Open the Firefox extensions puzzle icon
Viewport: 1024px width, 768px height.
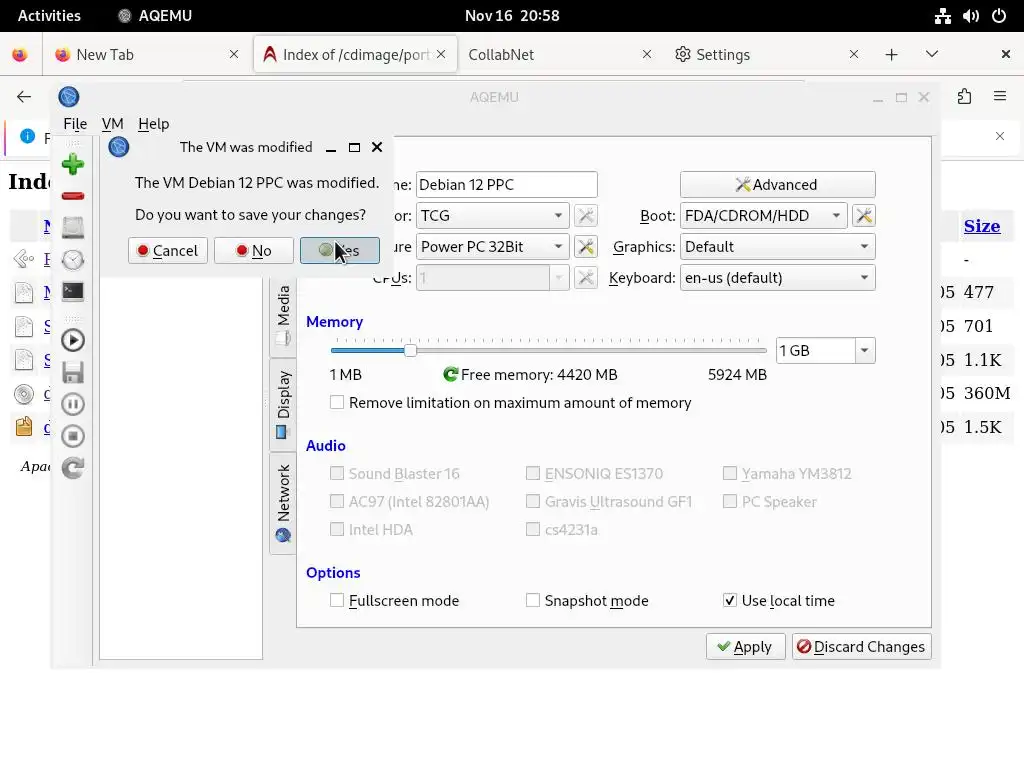click(964, 97)
